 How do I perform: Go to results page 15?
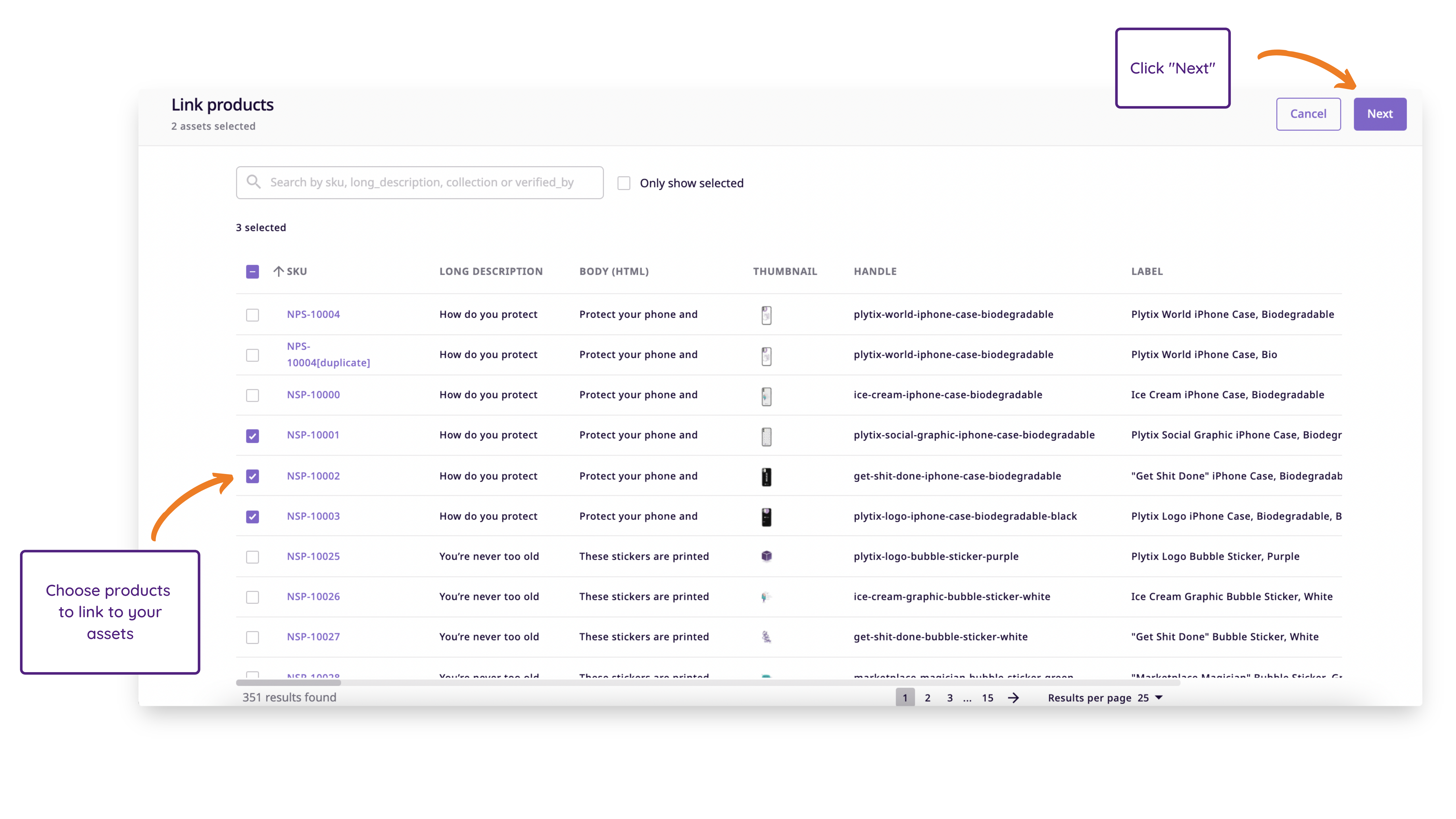pyautogui.click(x=987, y=698)
